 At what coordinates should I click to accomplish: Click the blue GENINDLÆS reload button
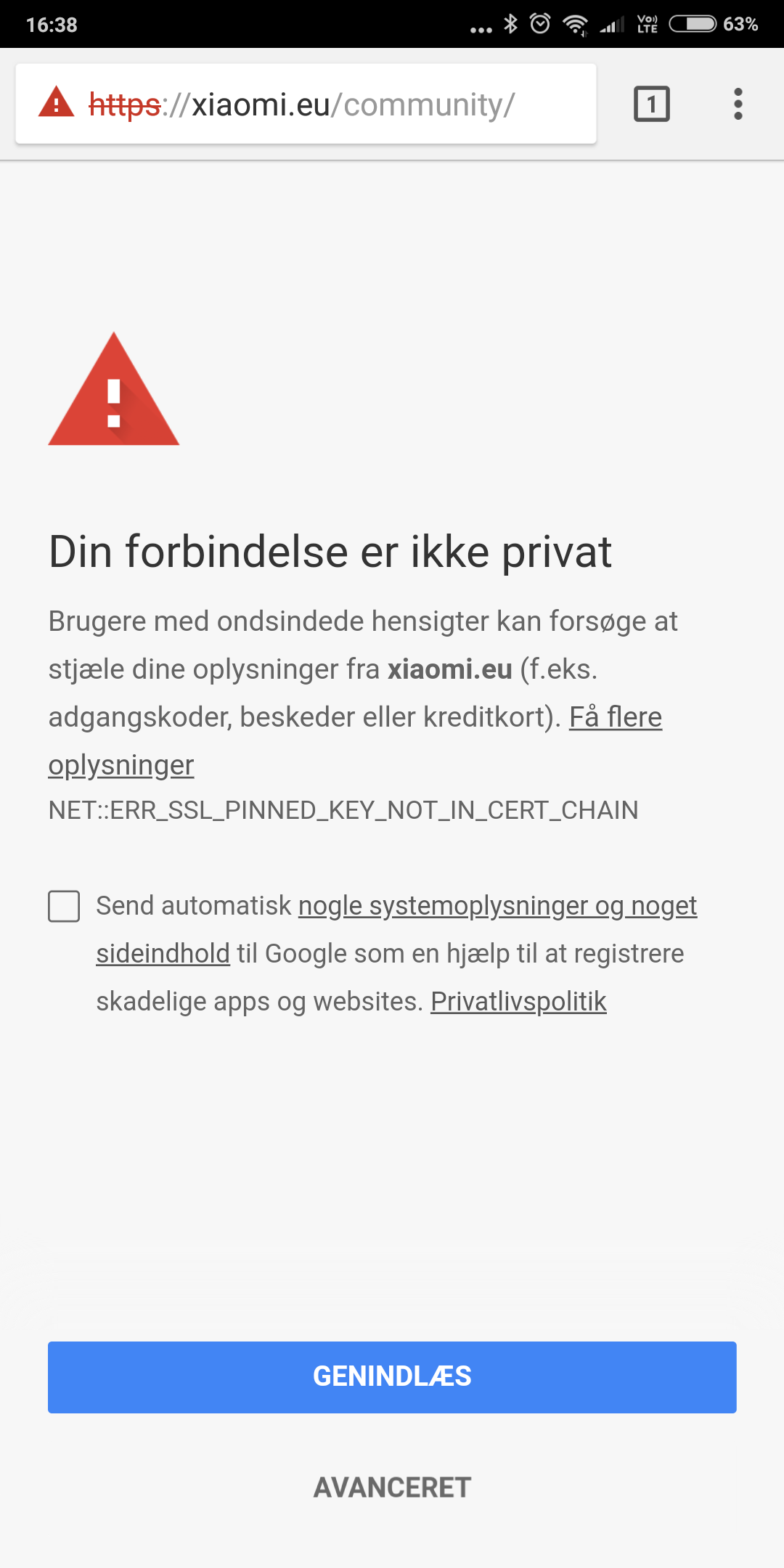[392, 1377]
